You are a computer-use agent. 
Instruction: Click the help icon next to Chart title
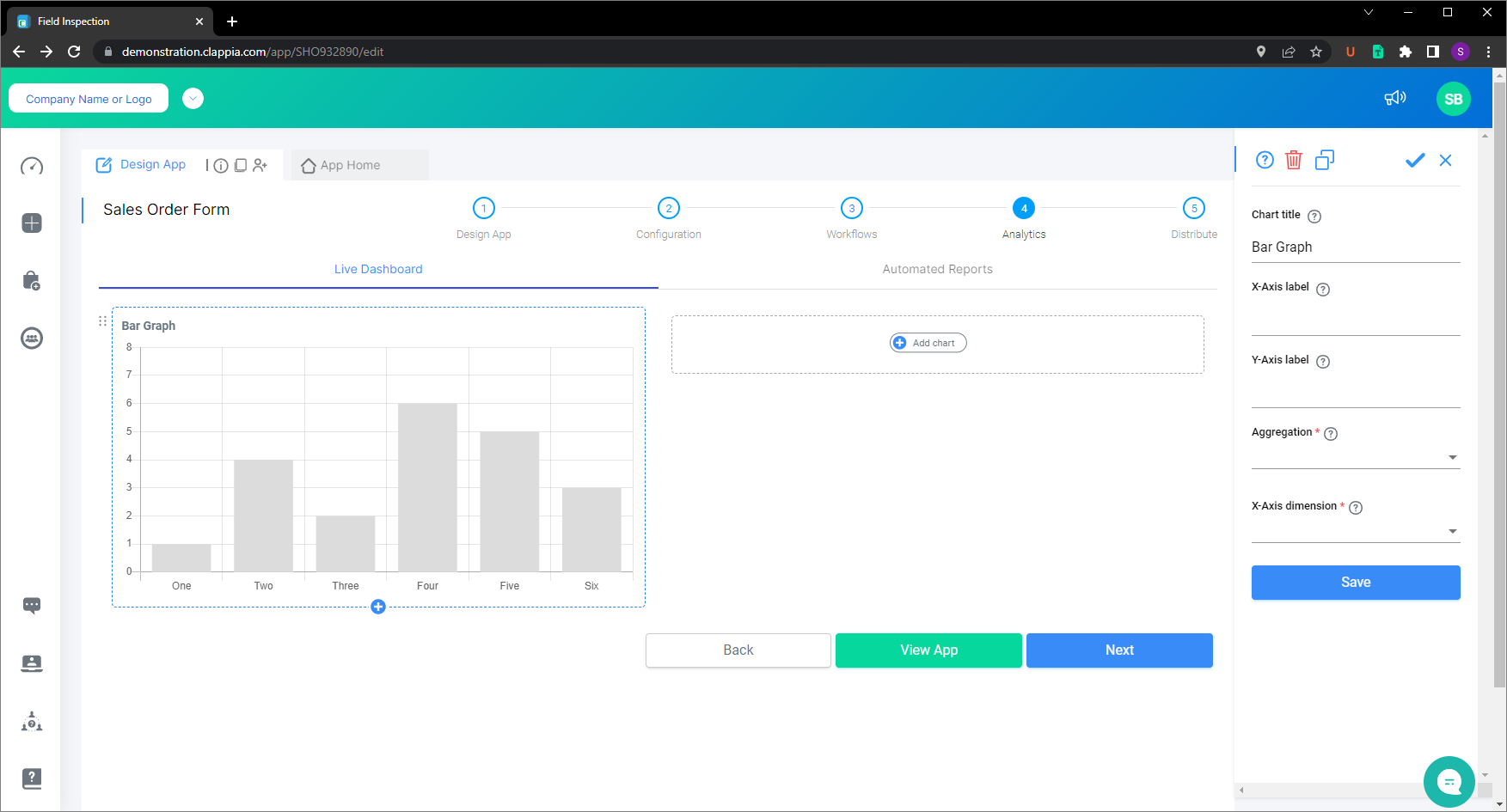[x=1314, y=217]
